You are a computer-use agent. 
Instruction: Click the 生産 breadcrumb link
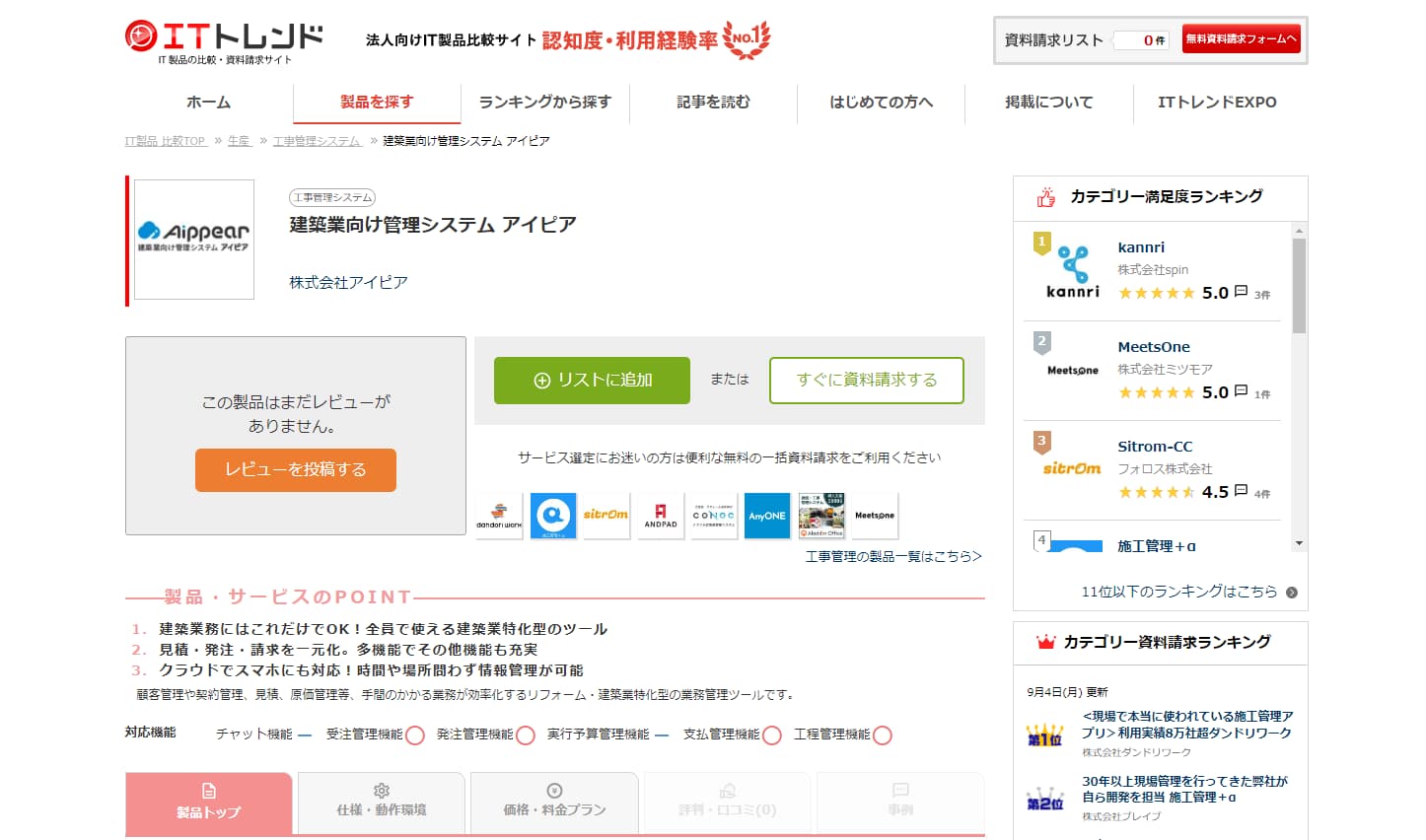click(x=239, y=141)
